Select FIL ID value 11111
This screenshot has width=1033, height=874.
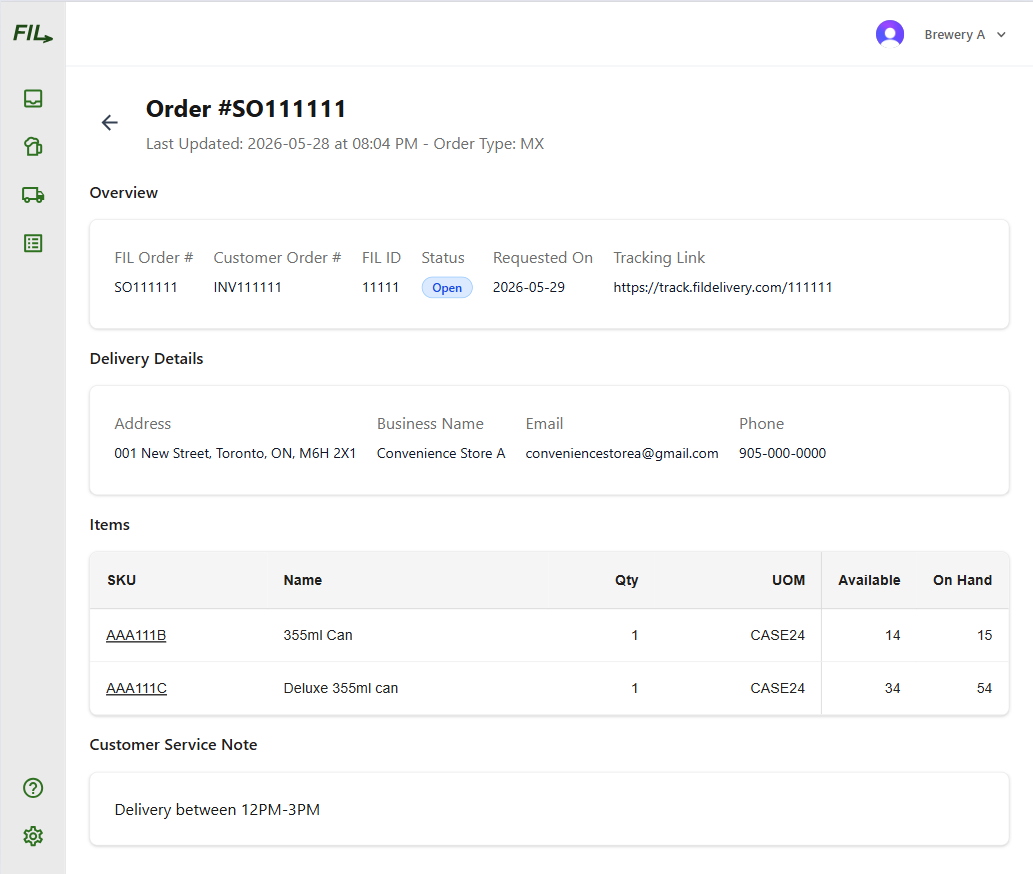pos(380,287)
